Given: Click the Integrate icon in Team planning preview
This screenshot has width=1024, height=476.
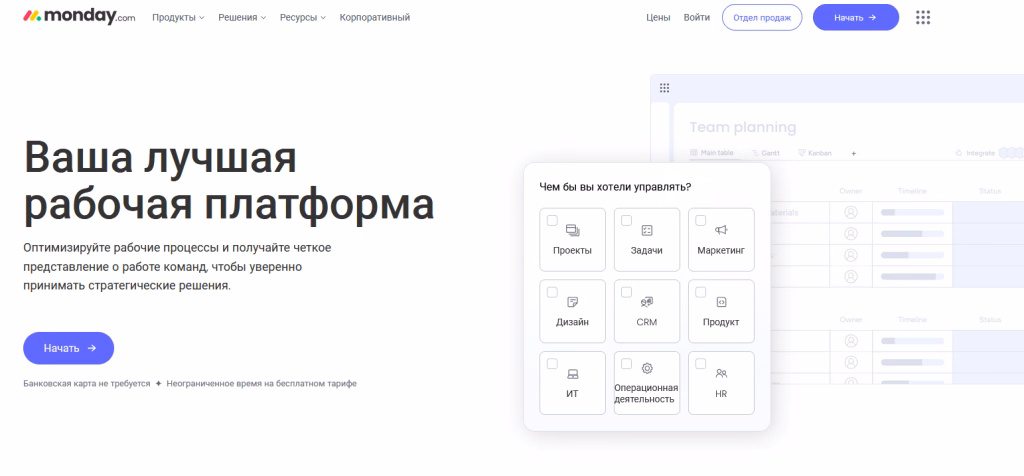Looking at the screenshot, I should click(x=959, y=153).
